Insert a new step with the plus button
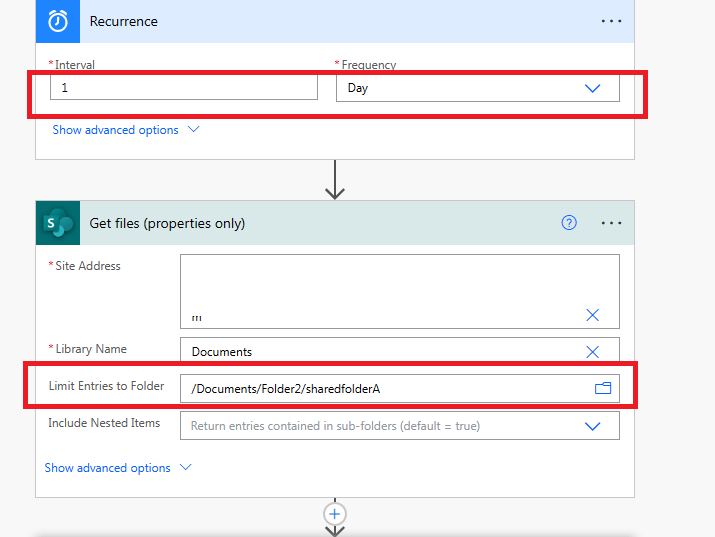Viewport: 715px width, 537px height. pos(335,514)
